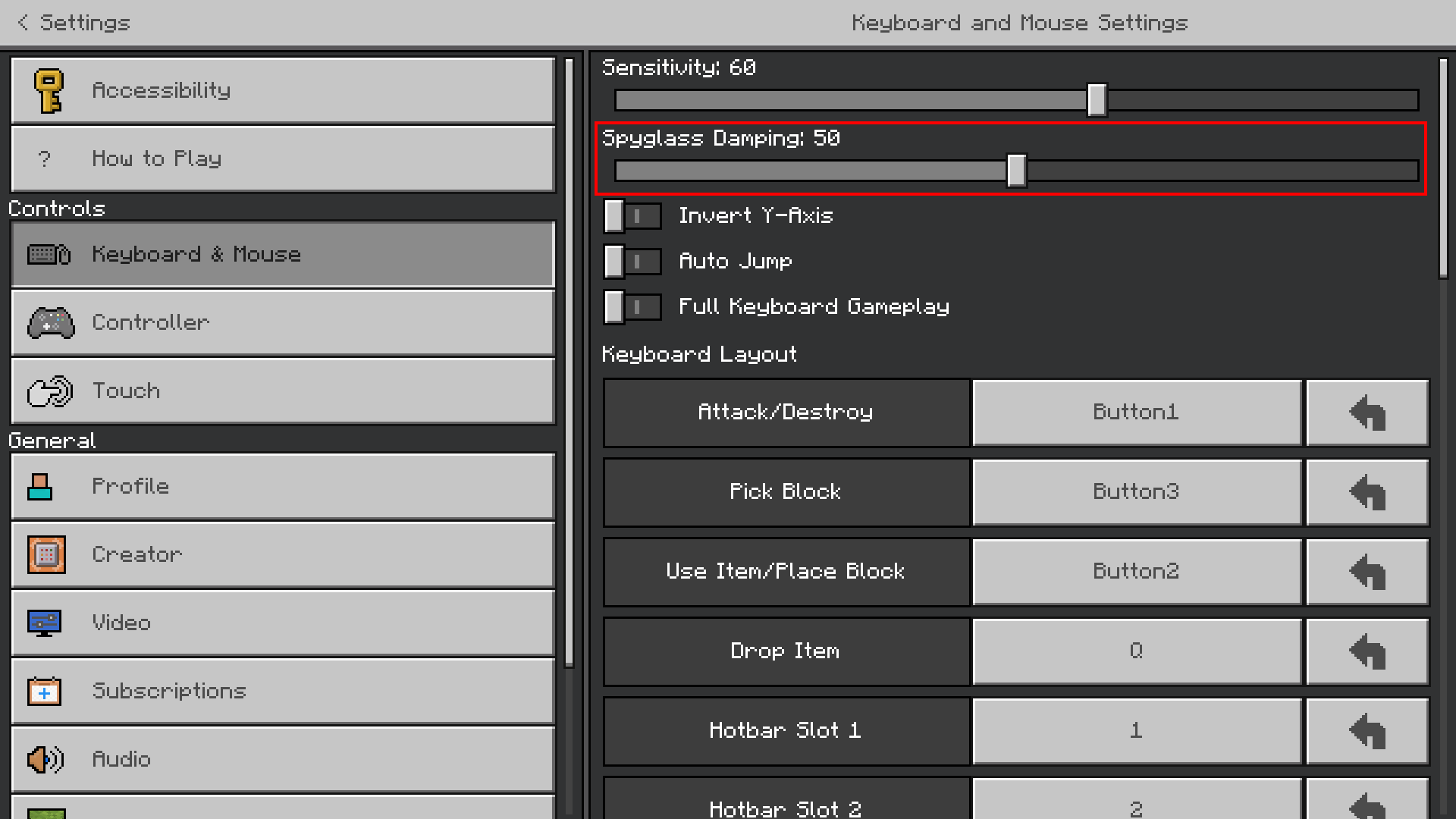Reset Attack/Destroy binding with arrow icon
Screen dimensions: 1456x819
coord(1367,413)
